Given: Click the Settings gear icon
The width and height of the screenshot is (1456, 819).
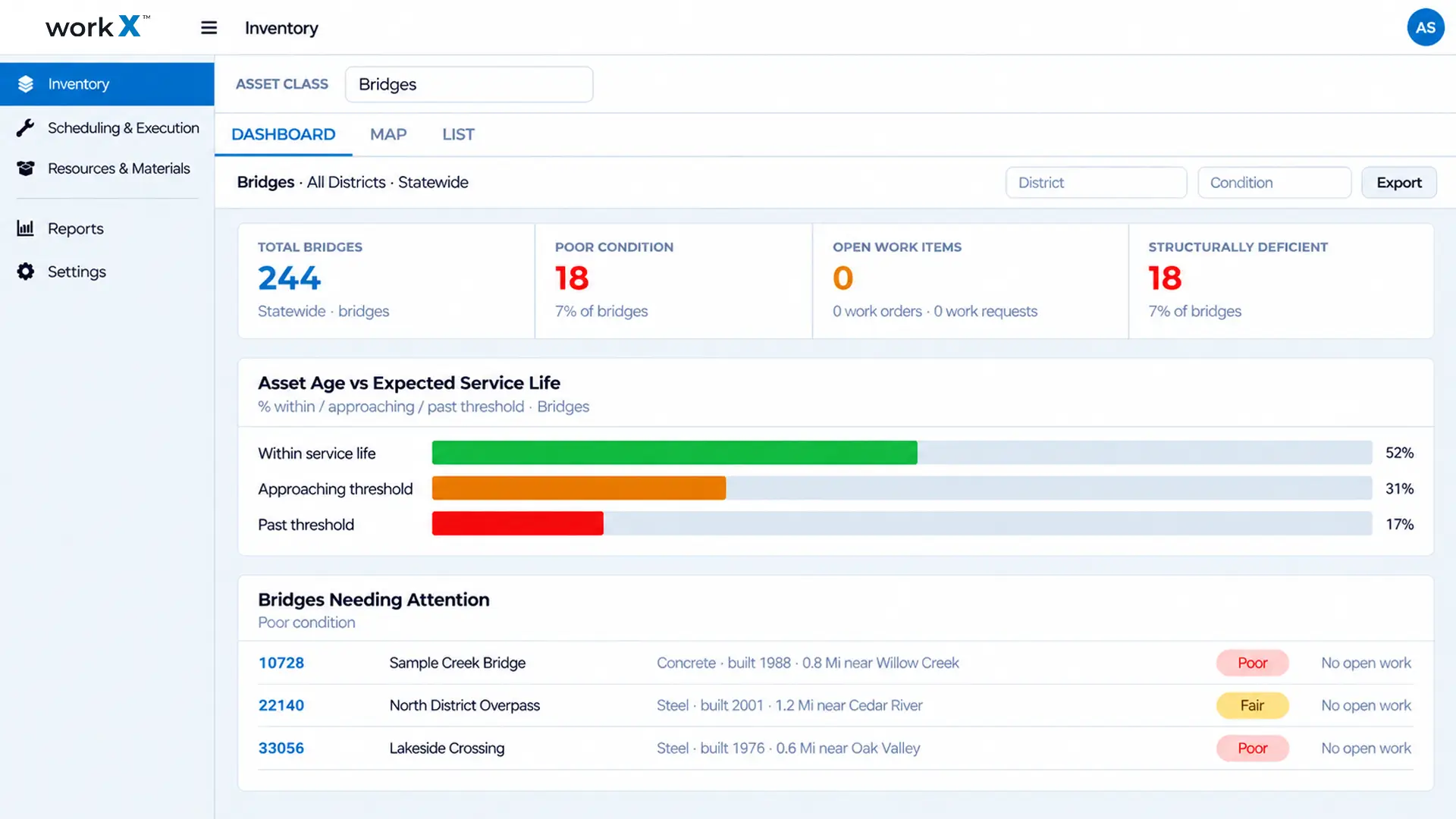Looking at the screenshot, I should point(26,271).
